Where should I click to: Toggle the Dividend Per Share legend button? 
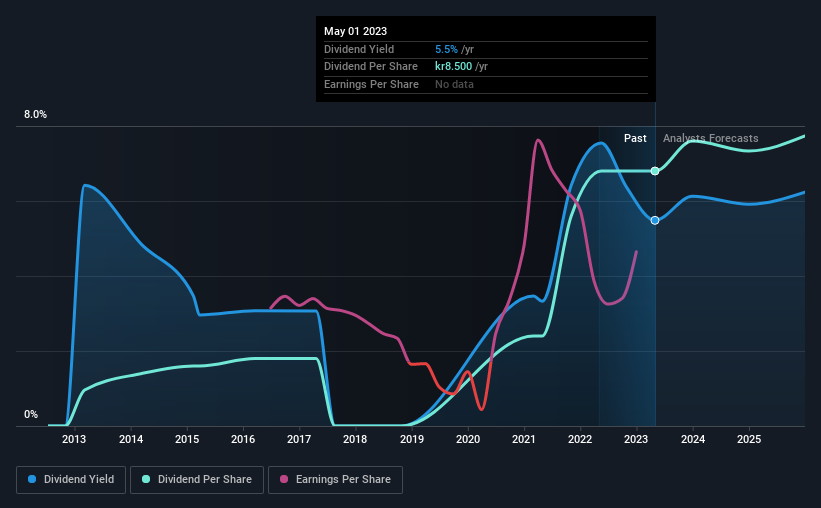click(197, 480)
